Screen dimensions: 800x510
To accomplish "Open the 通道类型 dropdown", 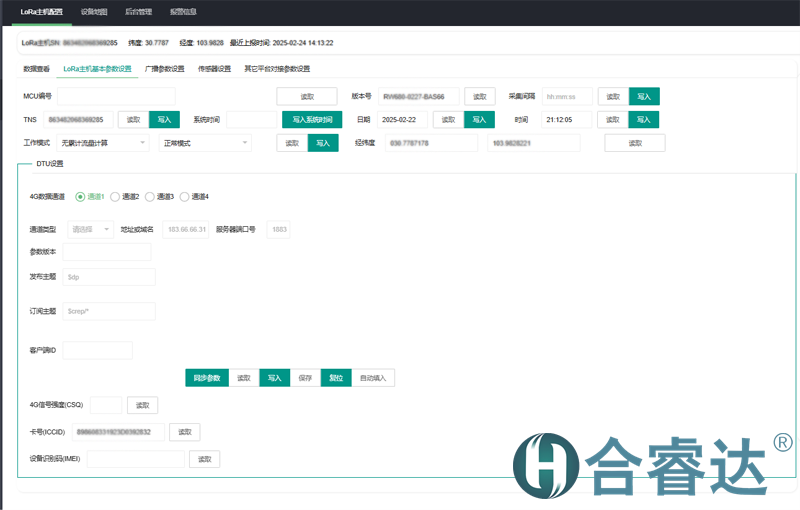I will click(x=91, y=229).
